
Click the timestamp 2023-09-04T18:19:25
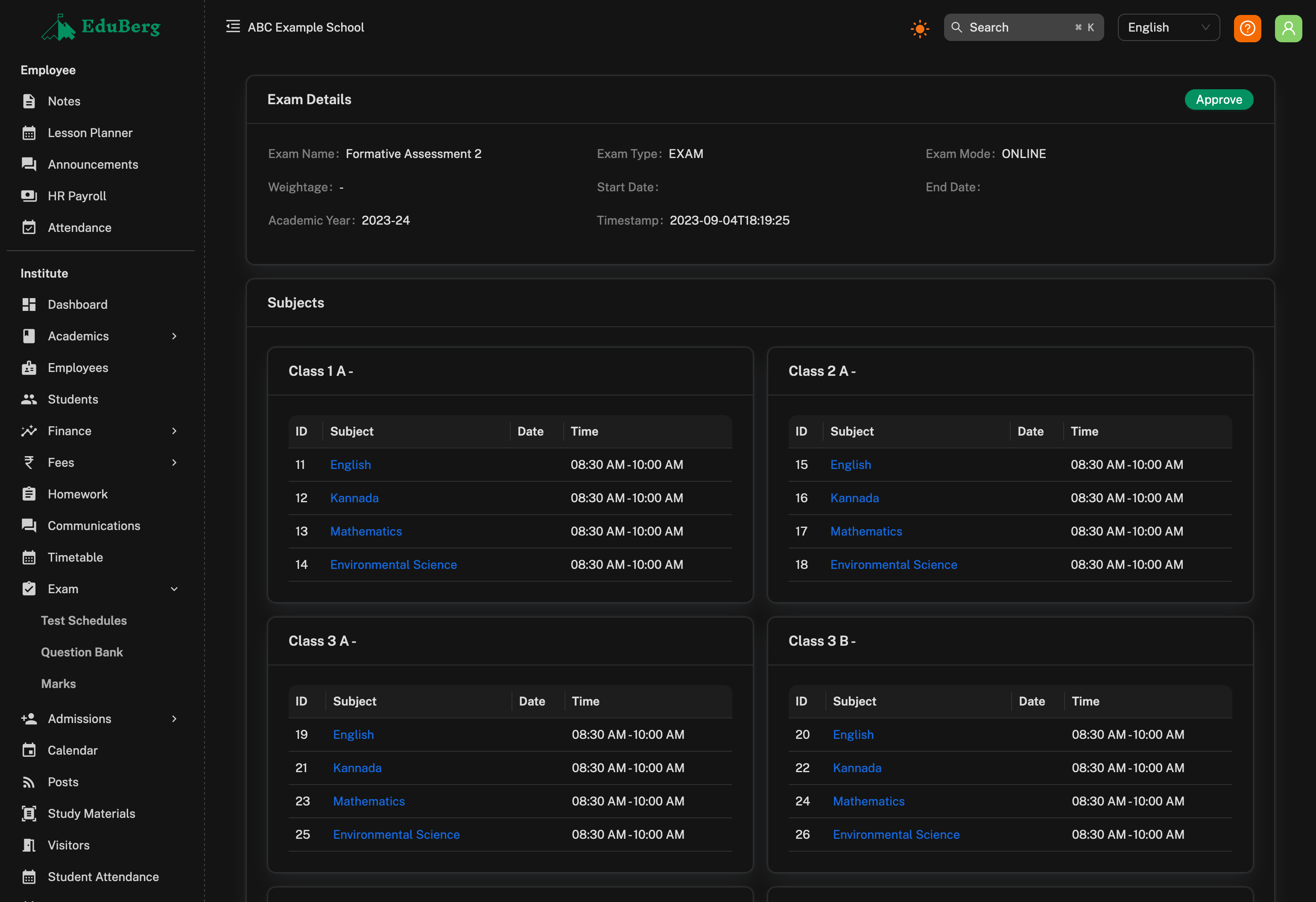(729, 220)
